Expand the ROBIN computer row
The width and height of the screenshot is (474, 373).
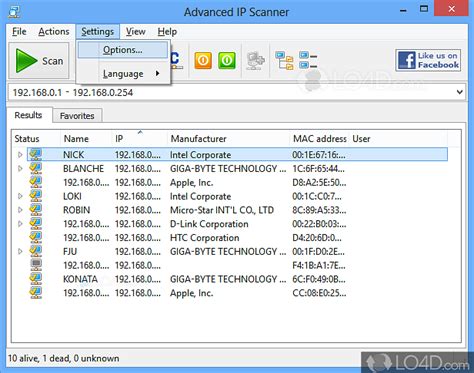coord(20,210)
